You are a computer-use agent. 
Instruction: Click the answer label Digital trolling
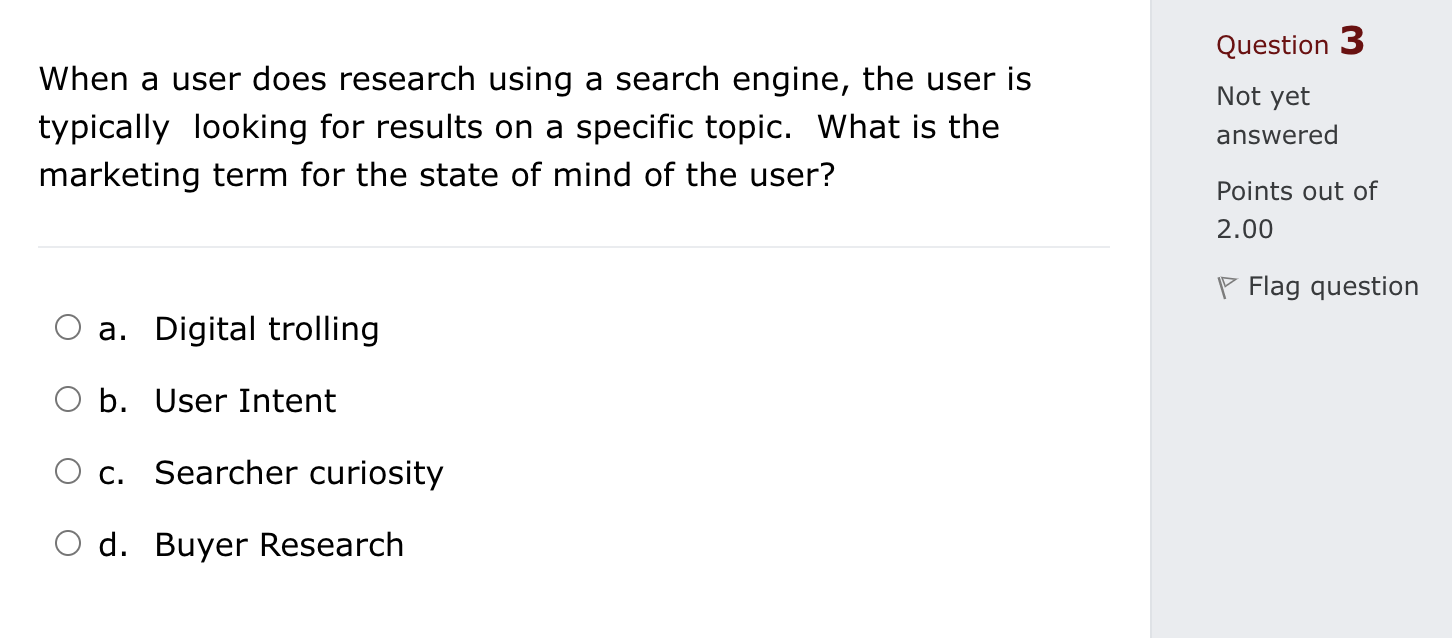click(x=266, y=328)
